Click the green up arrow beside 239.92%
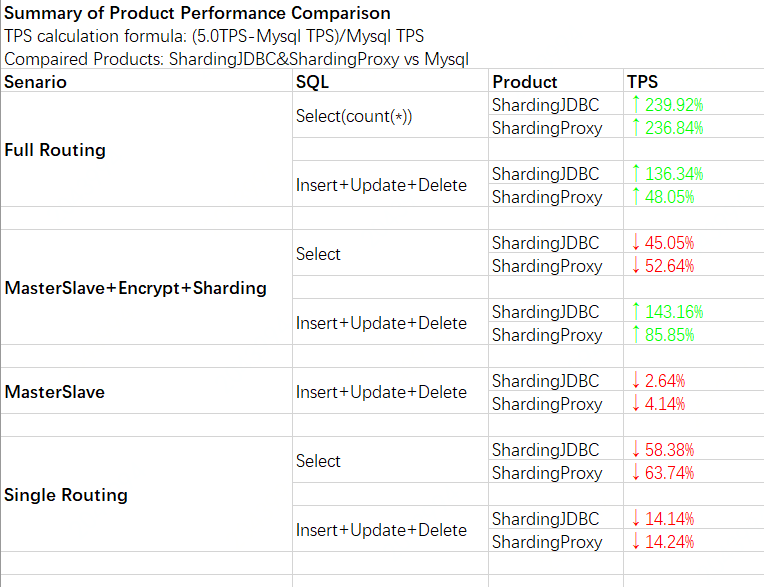 coord(635,104)
